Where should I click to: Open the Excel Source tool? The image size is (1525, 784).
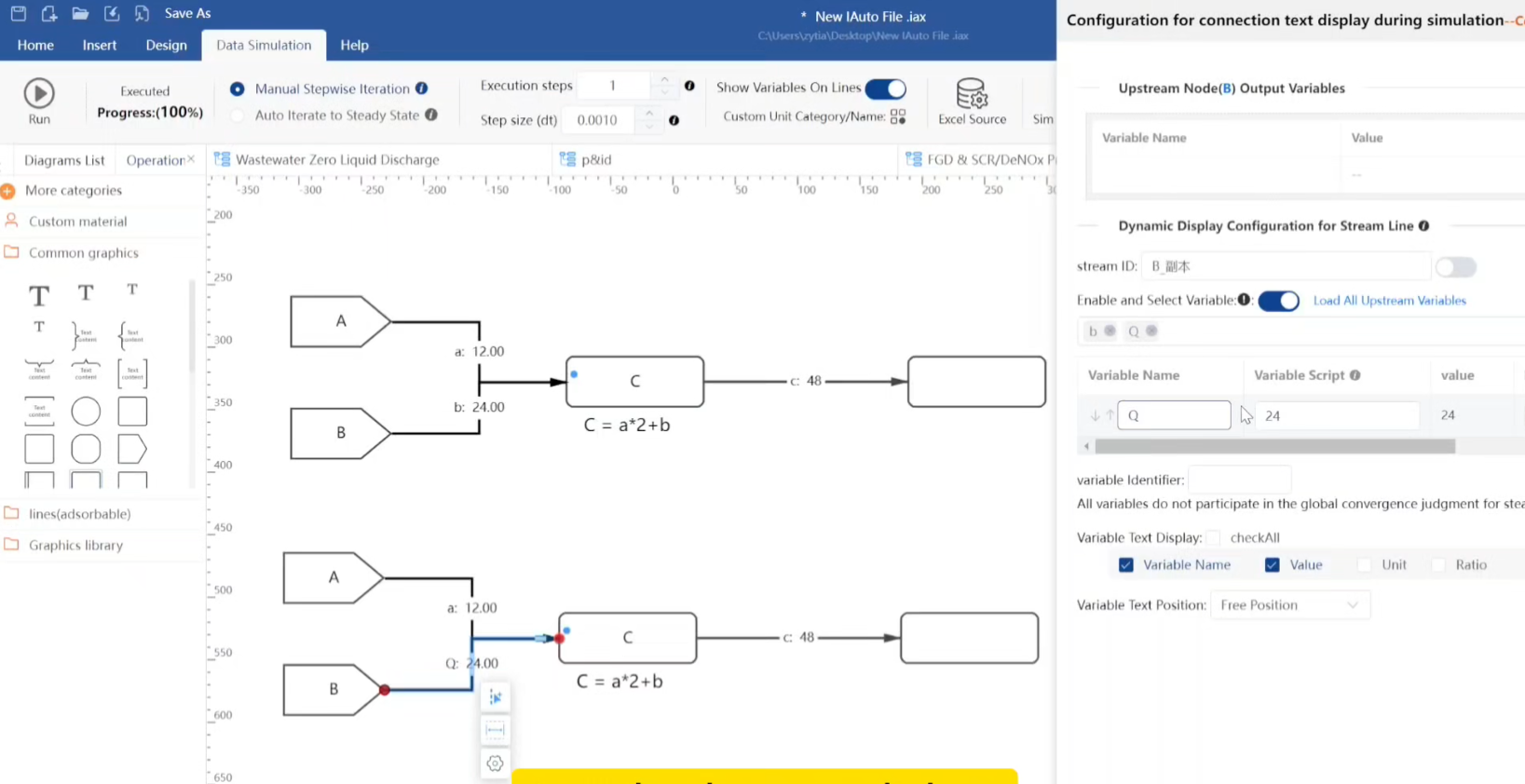tap(972, 101)
